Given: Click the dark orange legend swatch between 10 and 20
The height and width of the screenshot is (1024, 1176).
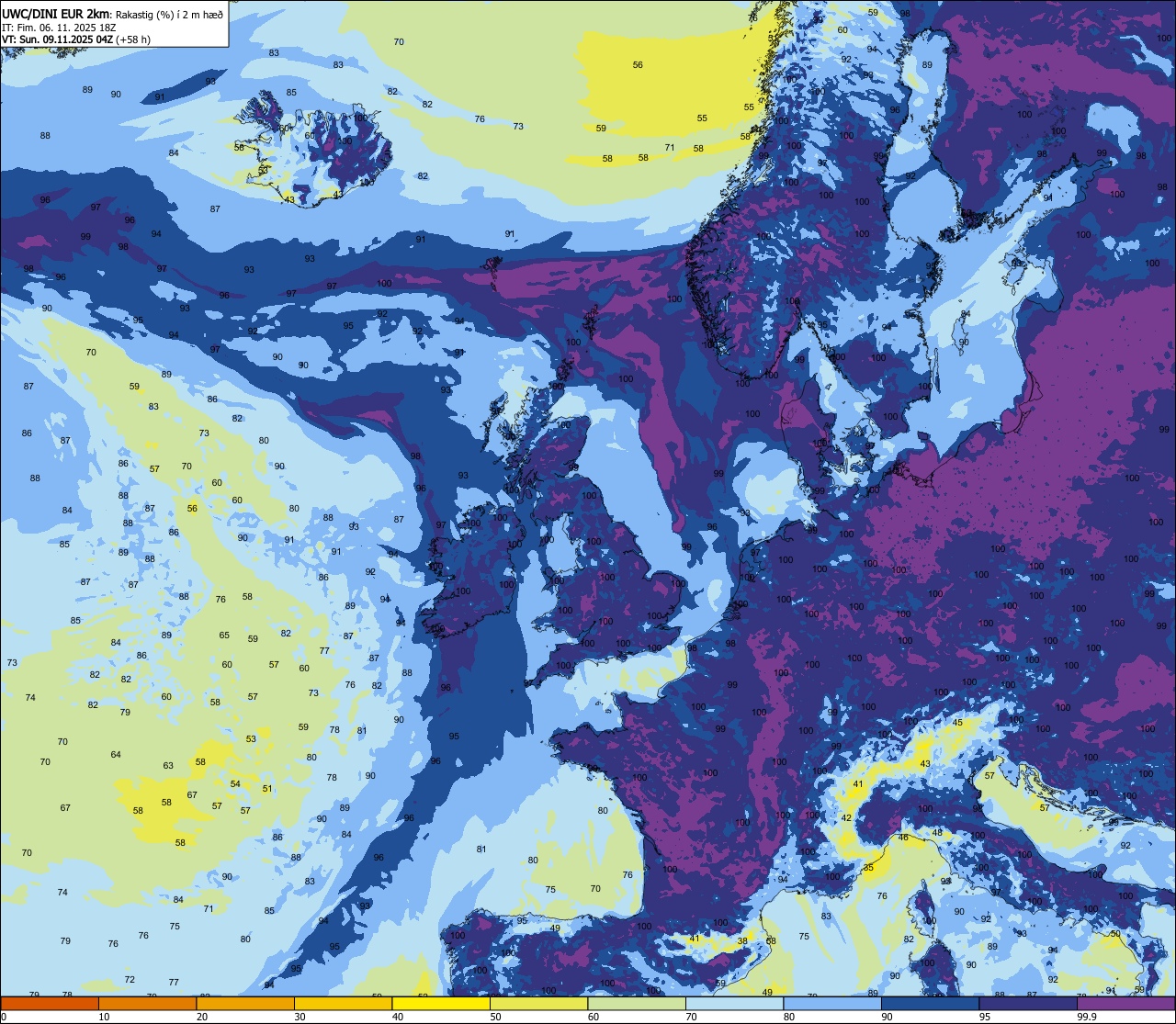Looking at the screenshot, I should (147, 1003).
